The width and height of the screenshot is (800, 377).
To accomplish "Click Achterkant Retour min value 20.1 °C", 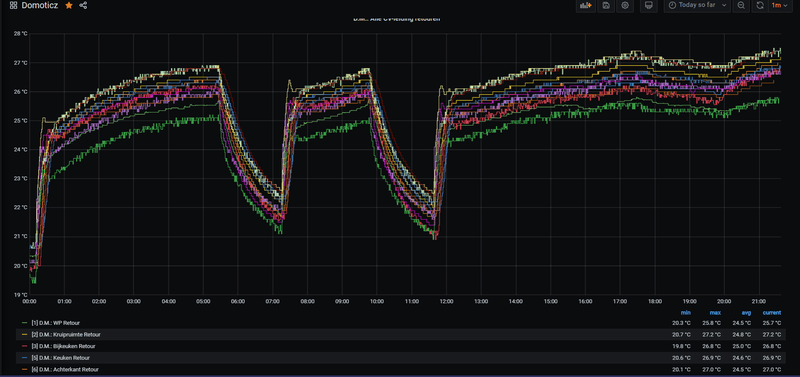I will [681, 369].
